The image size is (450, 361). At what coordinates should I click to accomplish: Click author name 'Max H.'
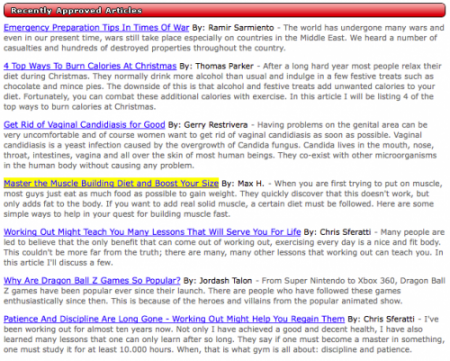point(251,183)
